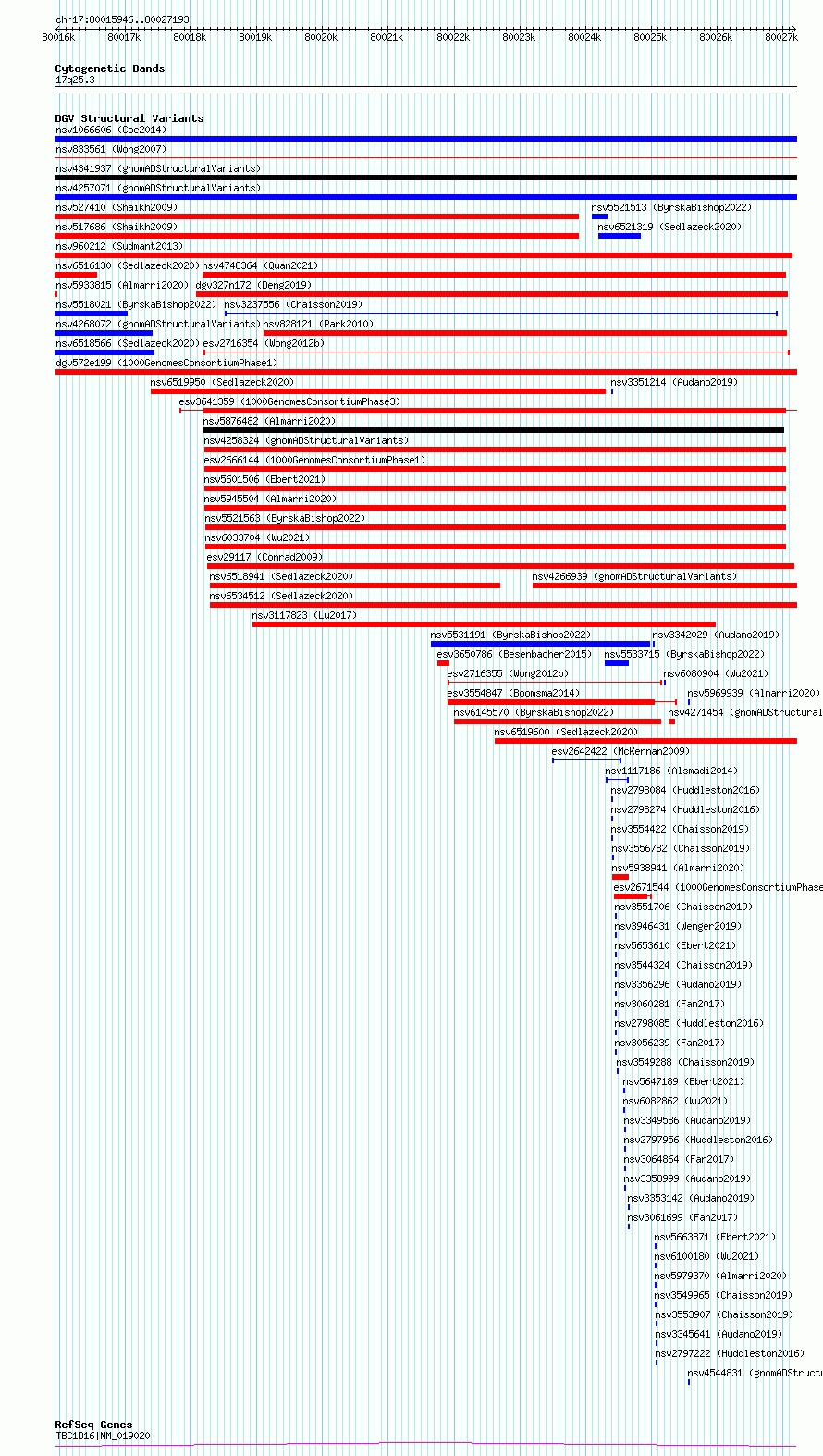This screenshot has height=1456, width=823.
Task: Click nsv6100180 (Wu2021) label
Action: coord(706,1256)
